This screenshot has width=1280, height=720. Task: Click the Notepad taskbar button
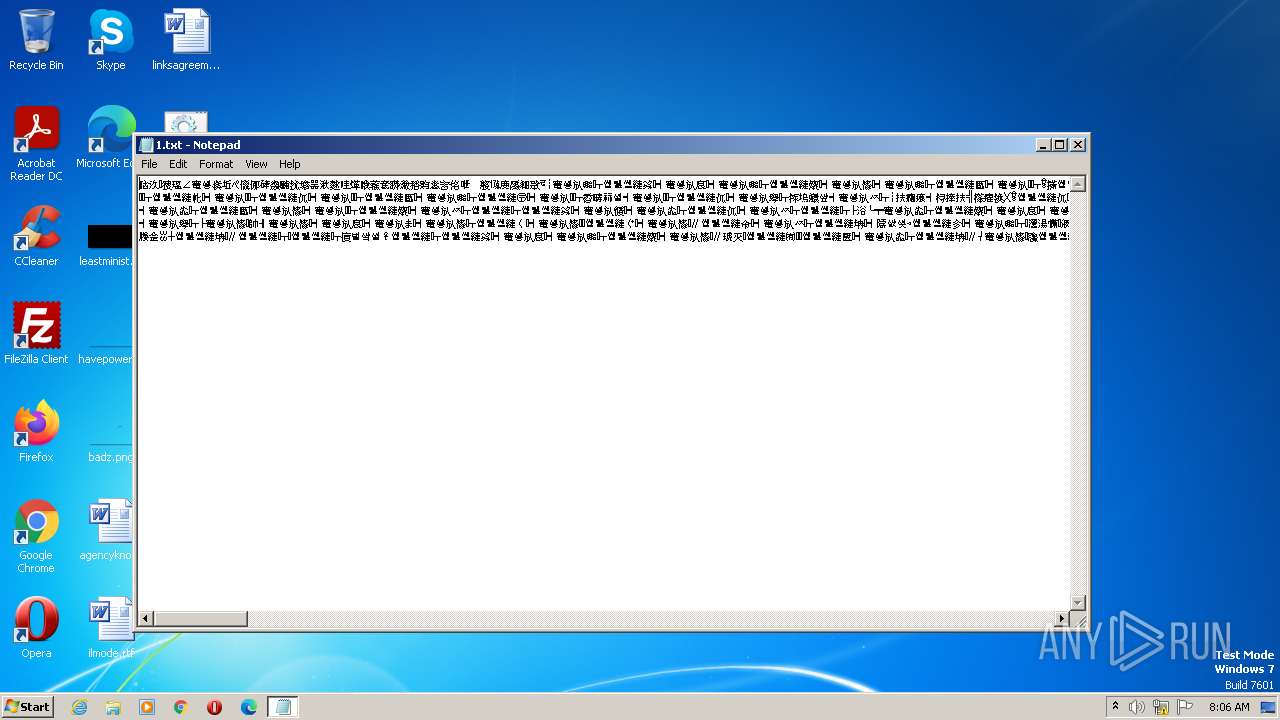(284, 707)
